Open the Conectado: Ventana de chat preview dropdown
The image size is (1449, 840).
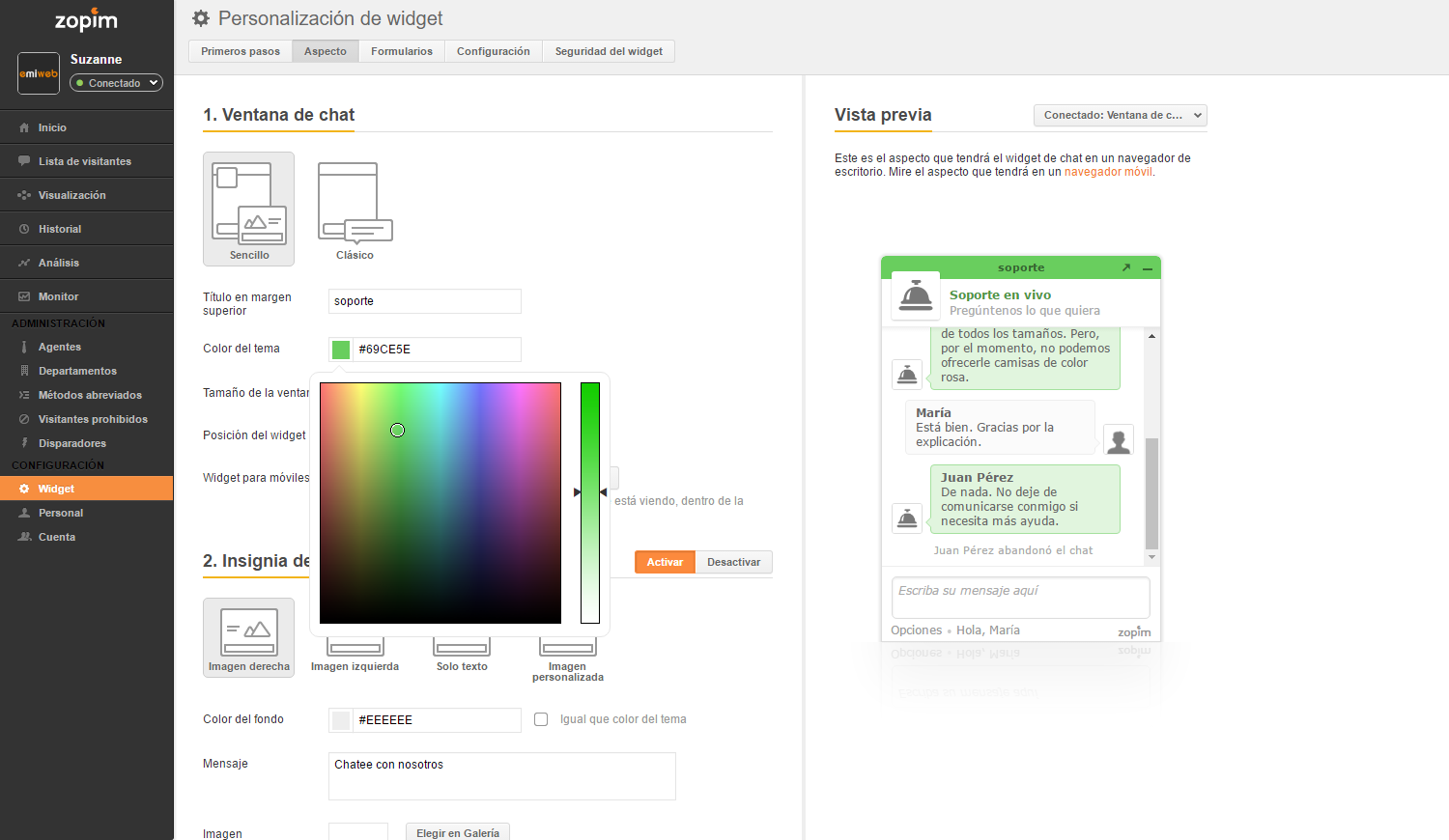(x=1121, y=115)
